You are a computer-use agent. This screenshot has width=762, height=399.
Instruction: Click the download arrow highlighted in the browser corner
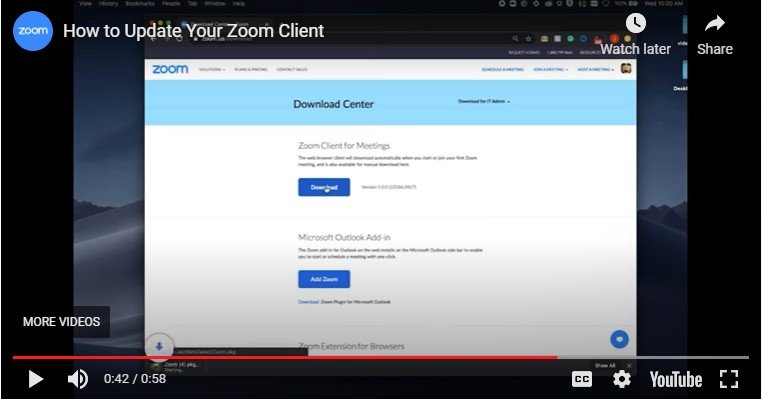click(159, 347)
